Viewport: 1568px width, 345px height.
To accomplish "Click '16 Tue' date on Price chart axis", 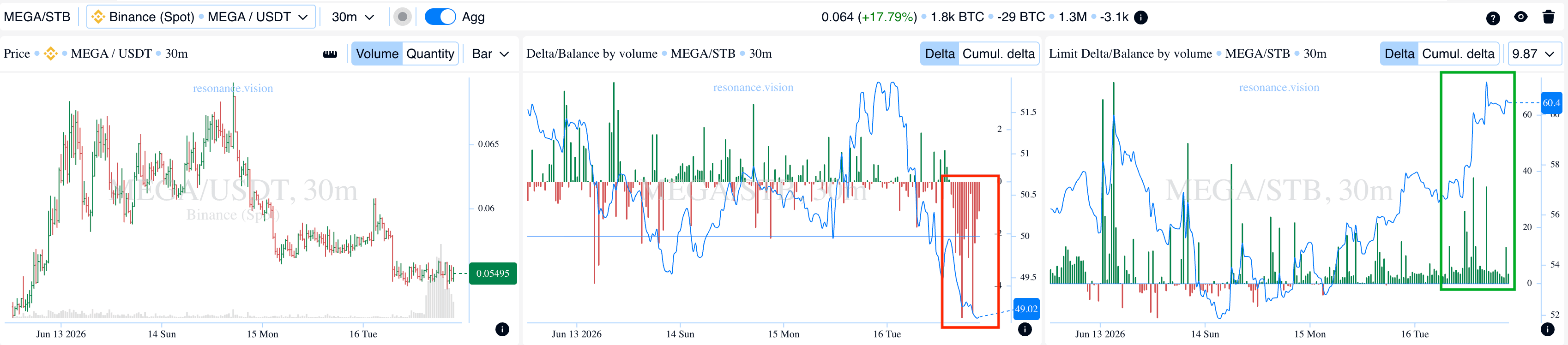I will pos(363,334).
